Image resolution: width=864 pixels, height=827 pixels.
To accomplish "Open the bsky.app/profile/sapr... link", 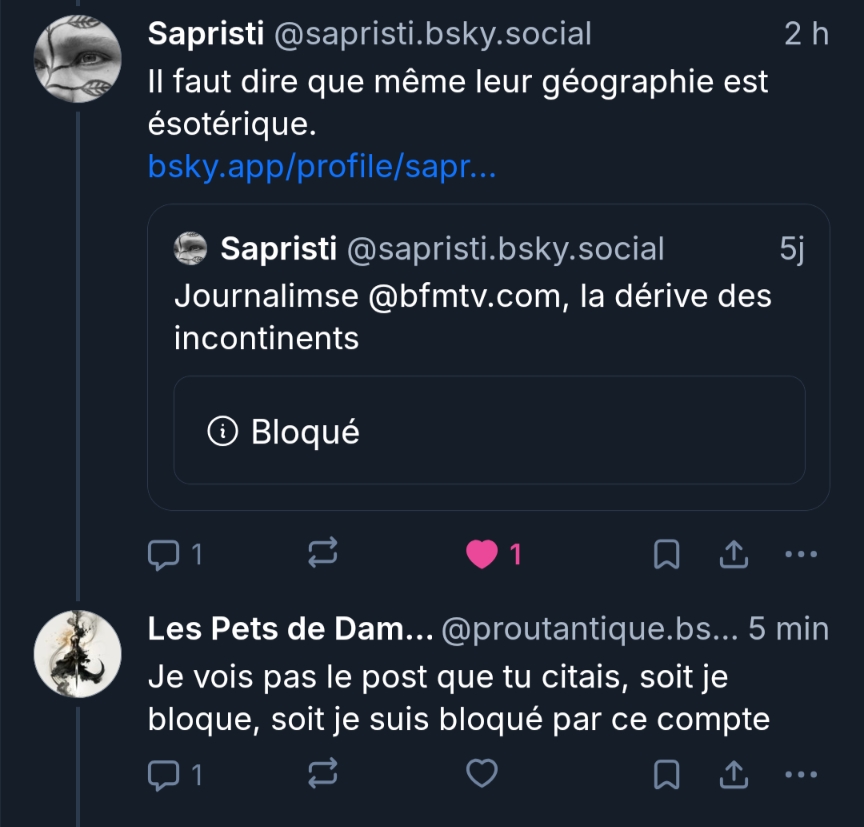I will tap(322, 166).
